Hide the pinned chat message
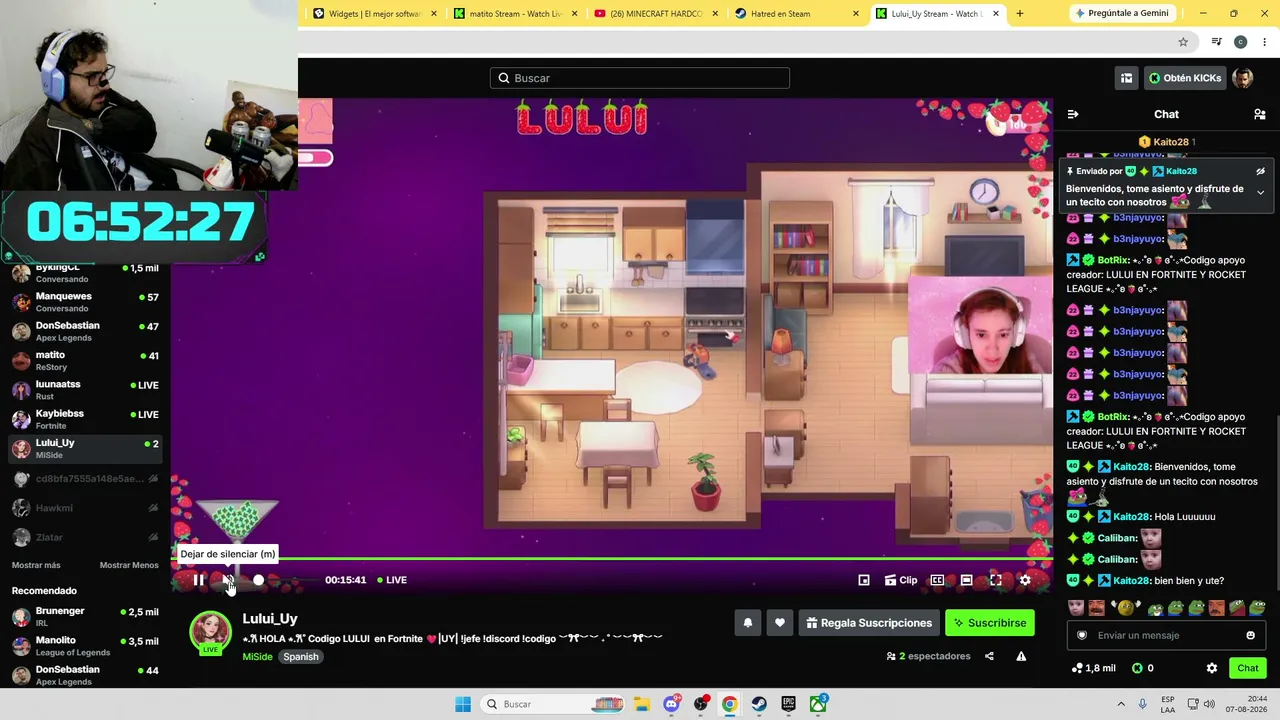The width and height of the screenshot is (1280, 720). [x=1260, y=171]
